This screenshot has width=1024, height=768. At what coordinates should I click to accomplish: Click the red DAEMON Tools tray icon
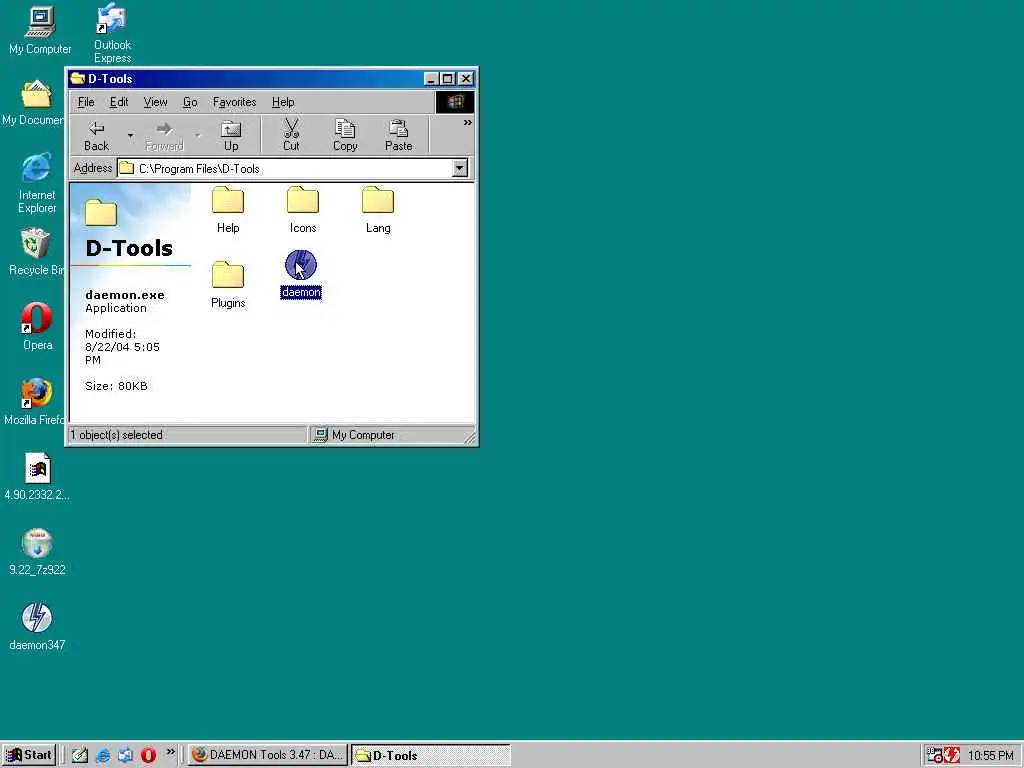coord(952,755)
